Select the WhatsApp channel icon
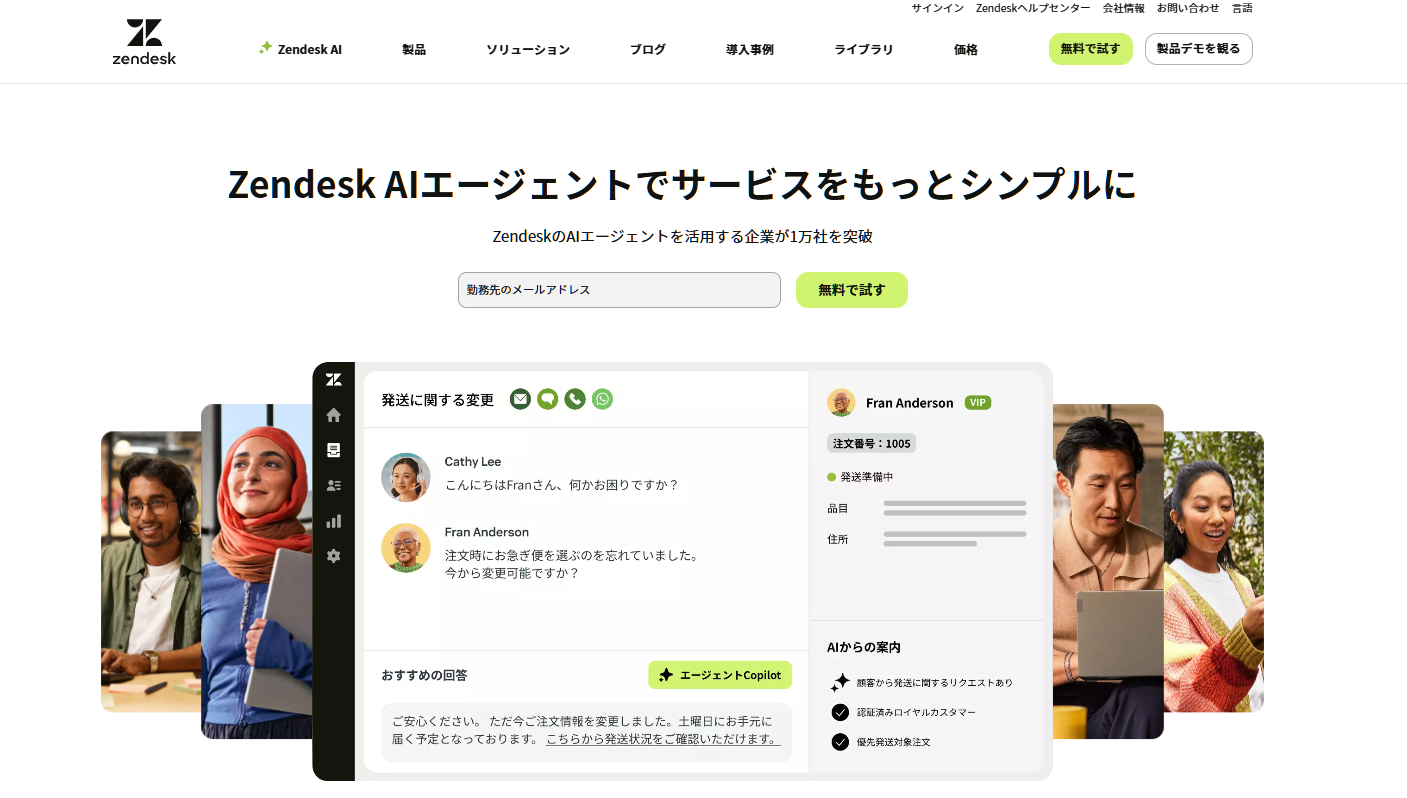The width and height of the screenshot is (1407, 798). (x=602, y=399)
